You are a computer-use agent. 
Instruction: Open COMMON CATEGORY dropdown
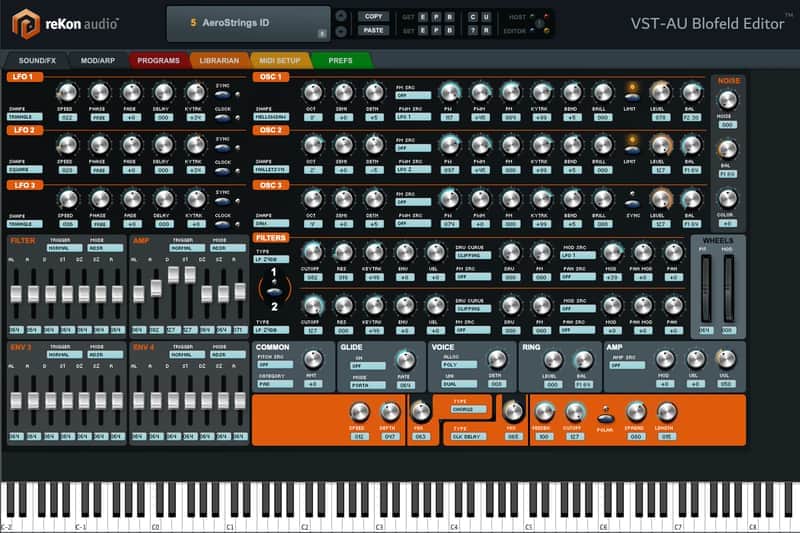click(x=276, y=384)
